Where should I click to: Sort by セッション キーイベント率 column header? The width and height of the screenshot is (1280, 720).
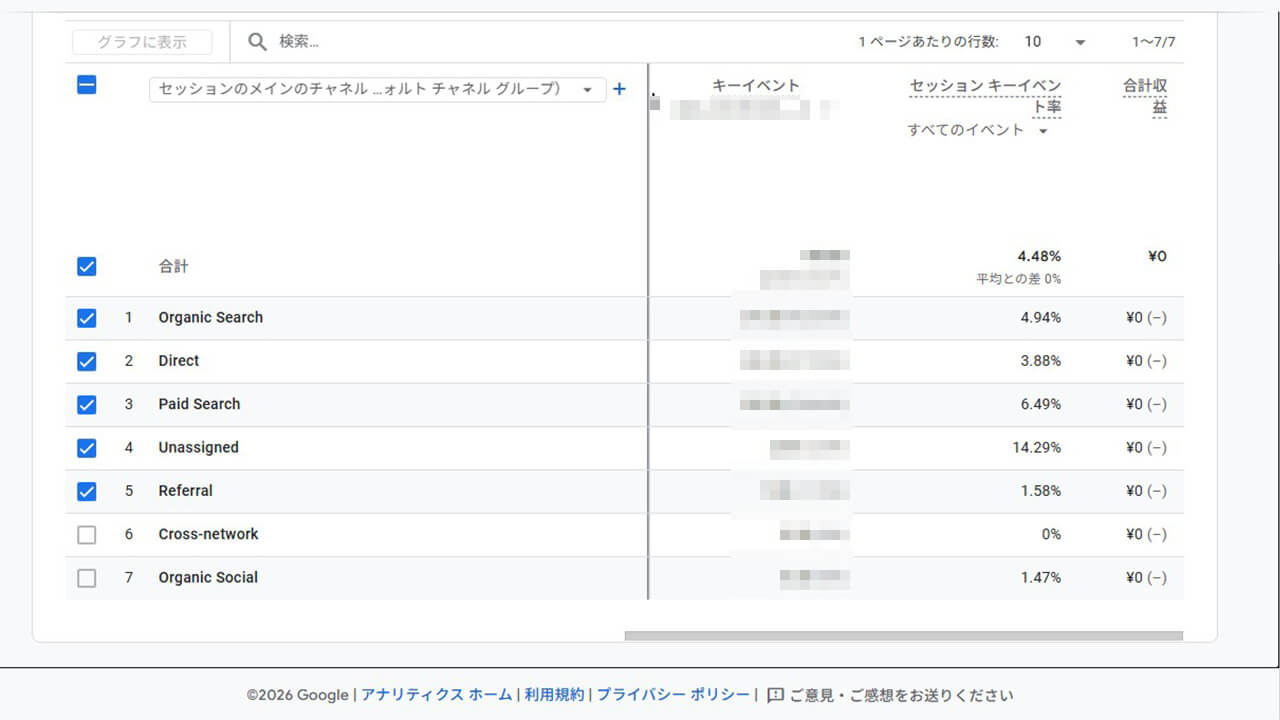[985, 96]
